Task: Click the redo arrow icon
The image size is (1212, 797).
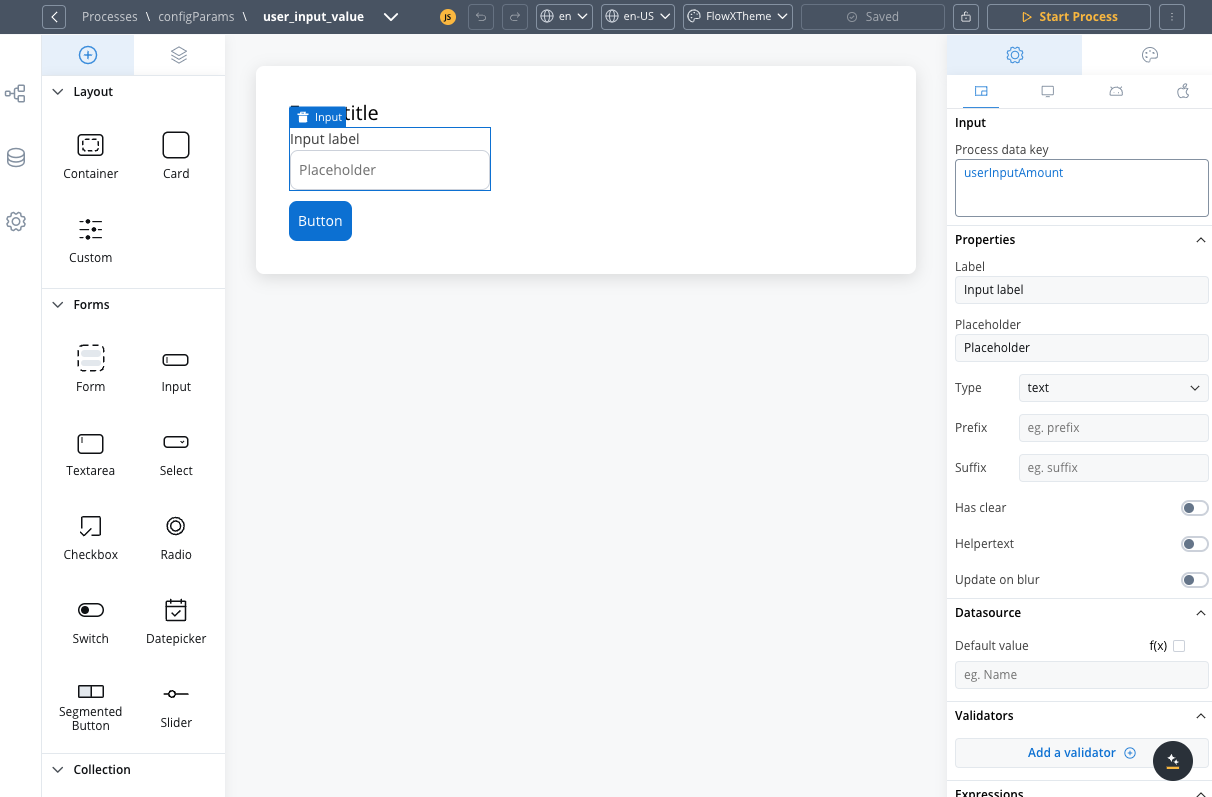Action: click(x=514, y=17)
